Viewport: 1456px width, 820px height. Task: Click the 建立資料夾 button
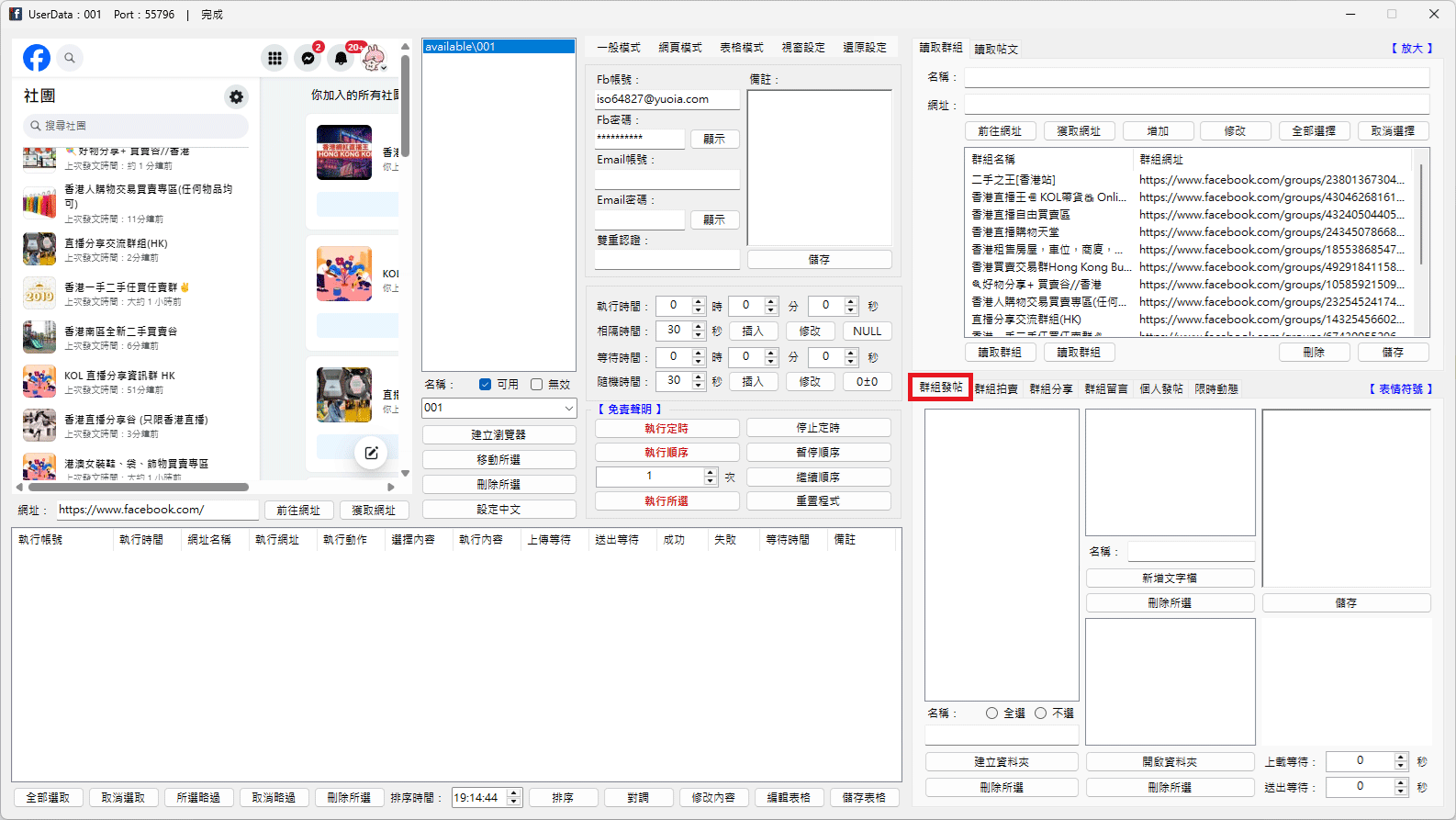pyautogui.click(x=1002, y=761)
